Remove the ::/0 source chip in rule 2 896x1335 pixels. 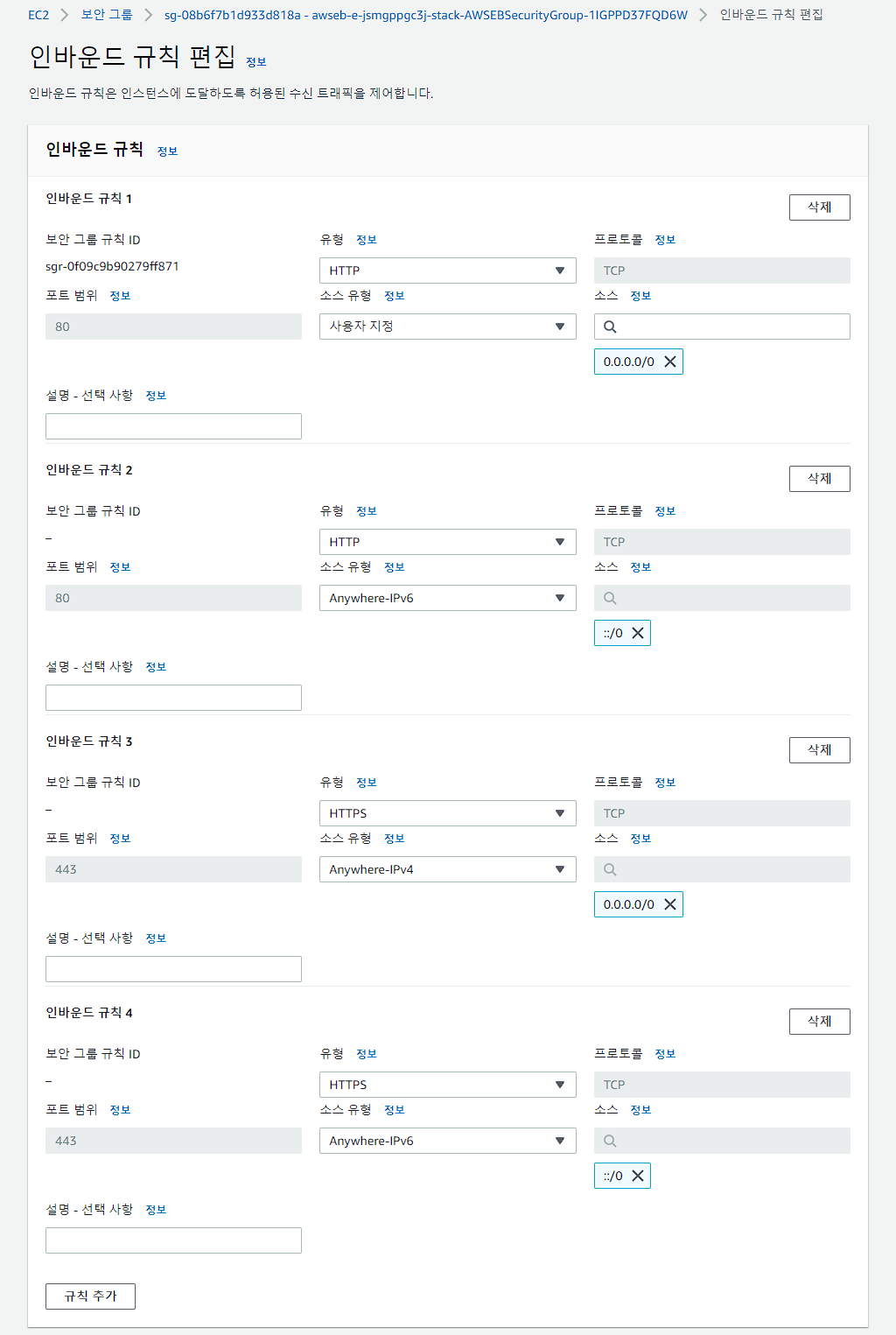click(638, 633)
